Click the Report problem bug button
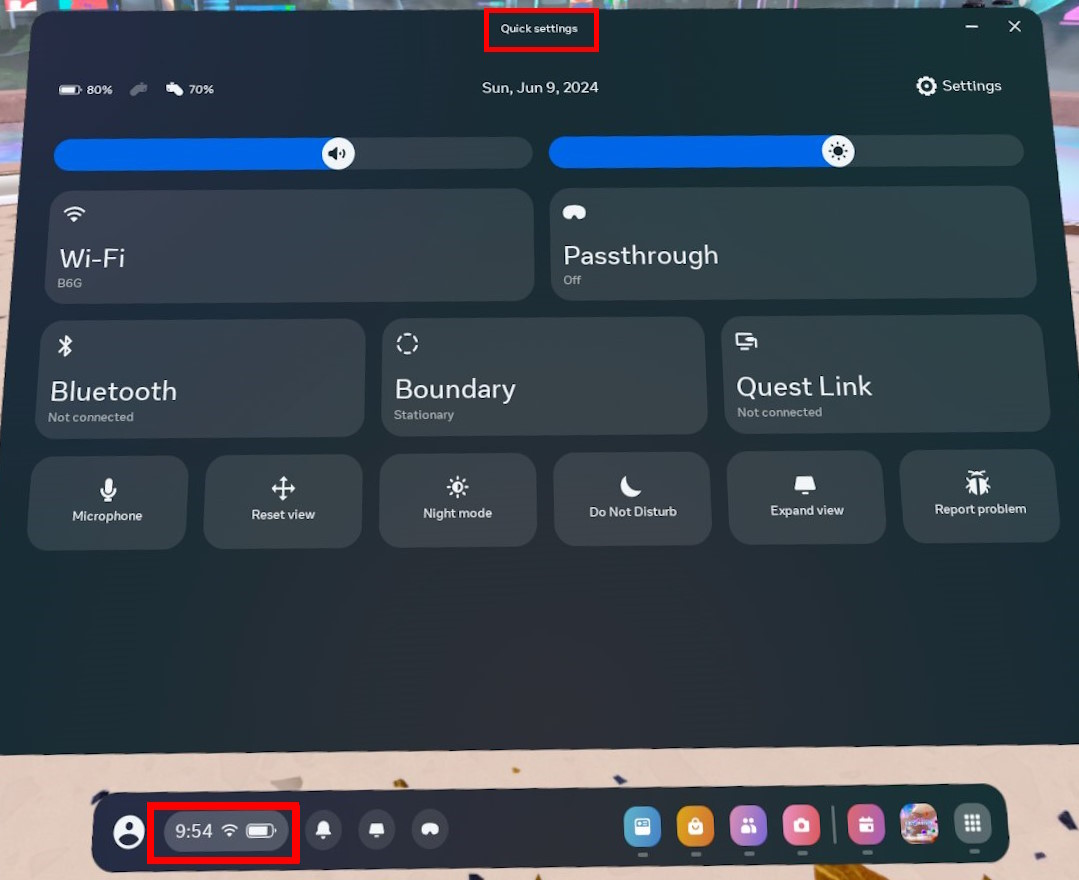1079x880 pixels. click(x=979, y=495)
